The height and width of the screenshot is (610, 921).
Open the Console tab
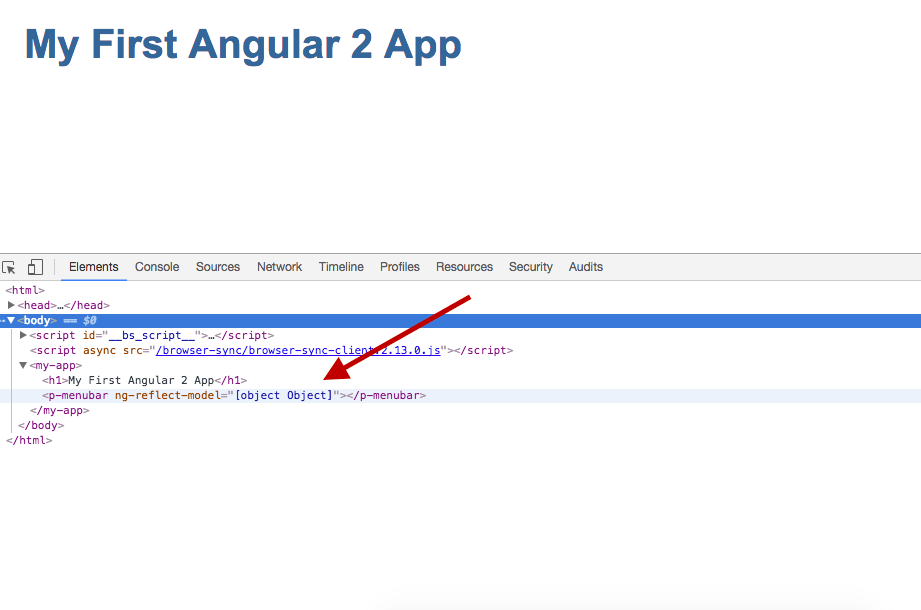tap(157, 267)
